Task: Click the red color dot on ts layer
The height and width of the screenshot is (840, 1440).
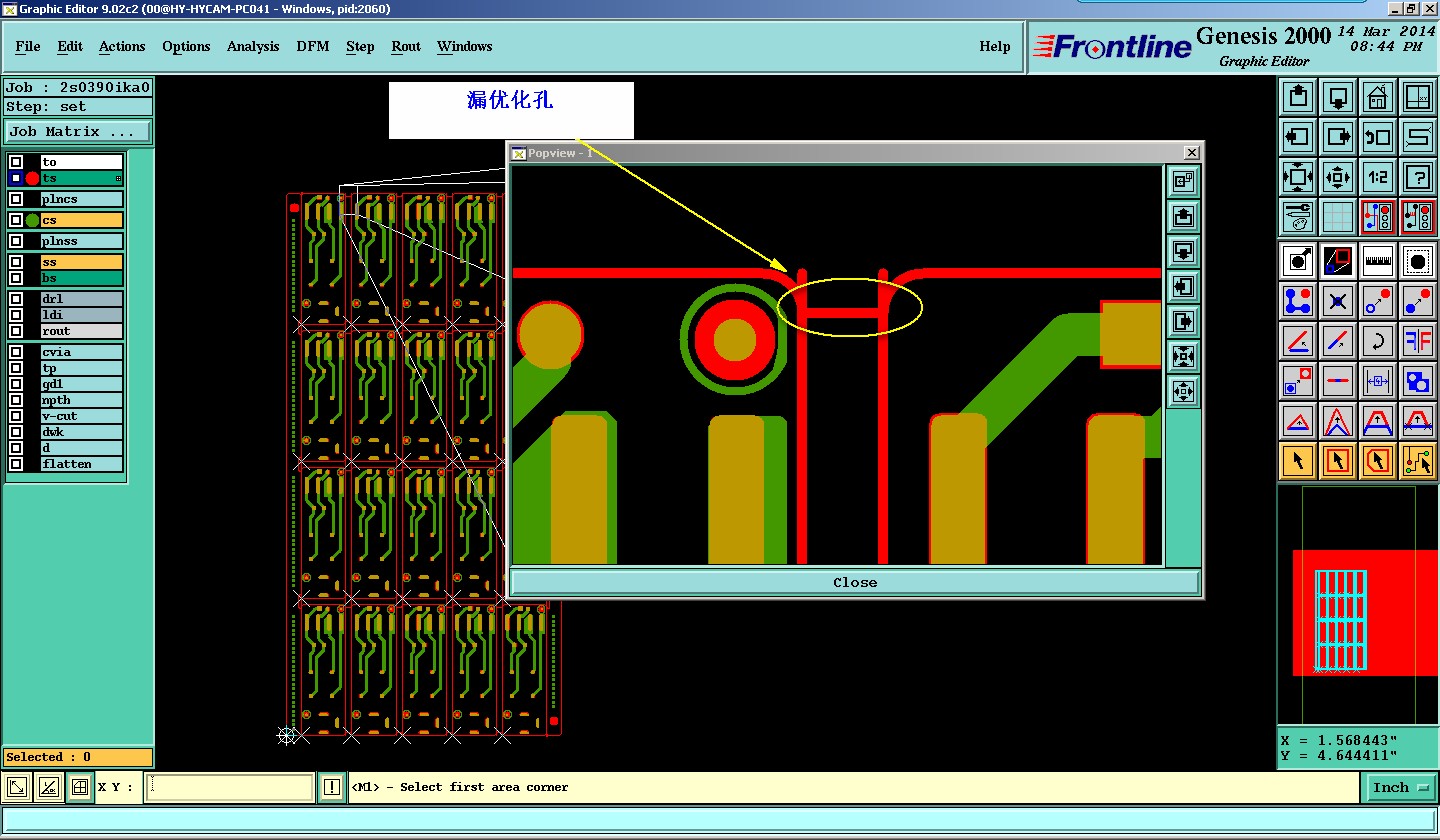Action: coord(32,179)
